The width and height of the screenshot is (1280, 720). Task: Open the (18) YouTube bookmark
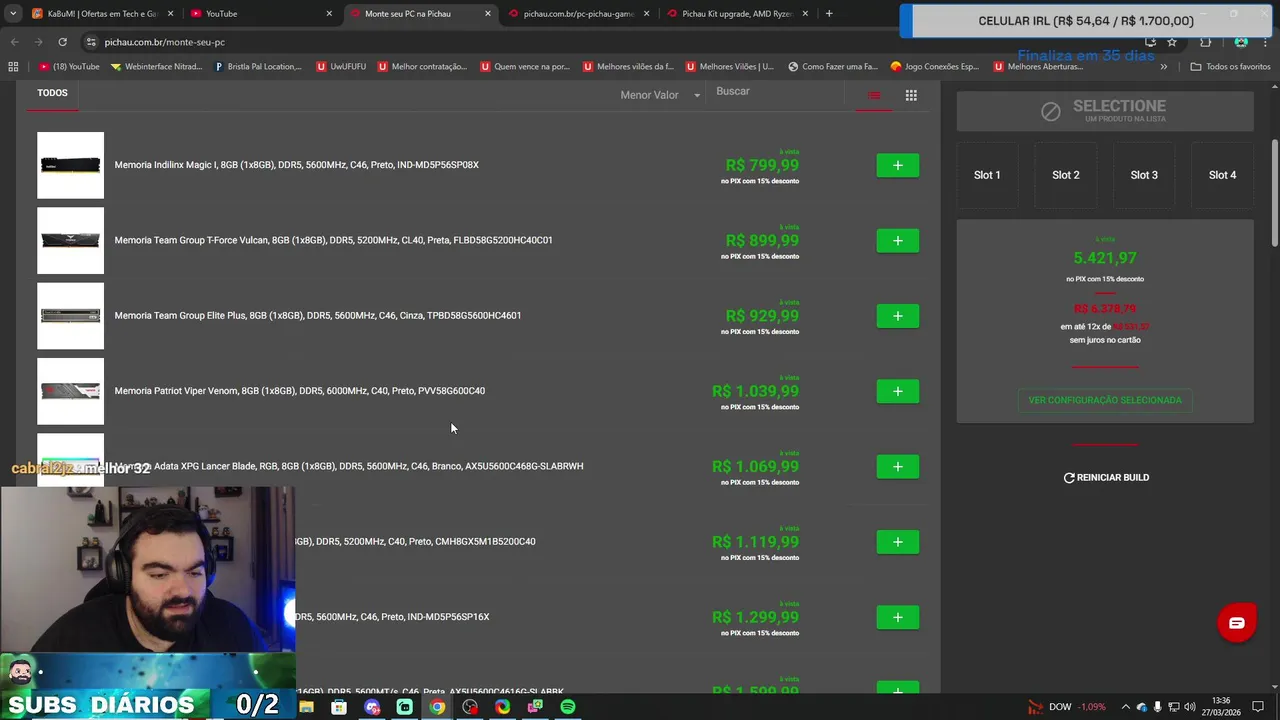(x=69, y=67)
